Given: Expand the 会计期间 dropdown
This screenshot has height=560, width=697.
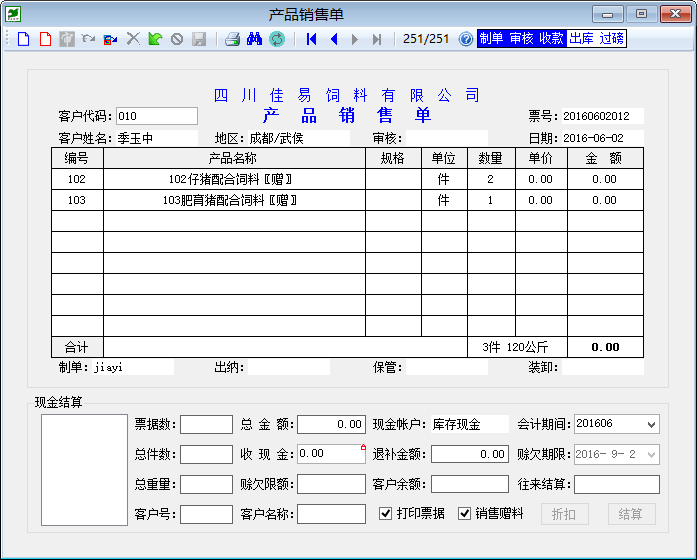Looking at the screenshot, I should click(651, 424).
